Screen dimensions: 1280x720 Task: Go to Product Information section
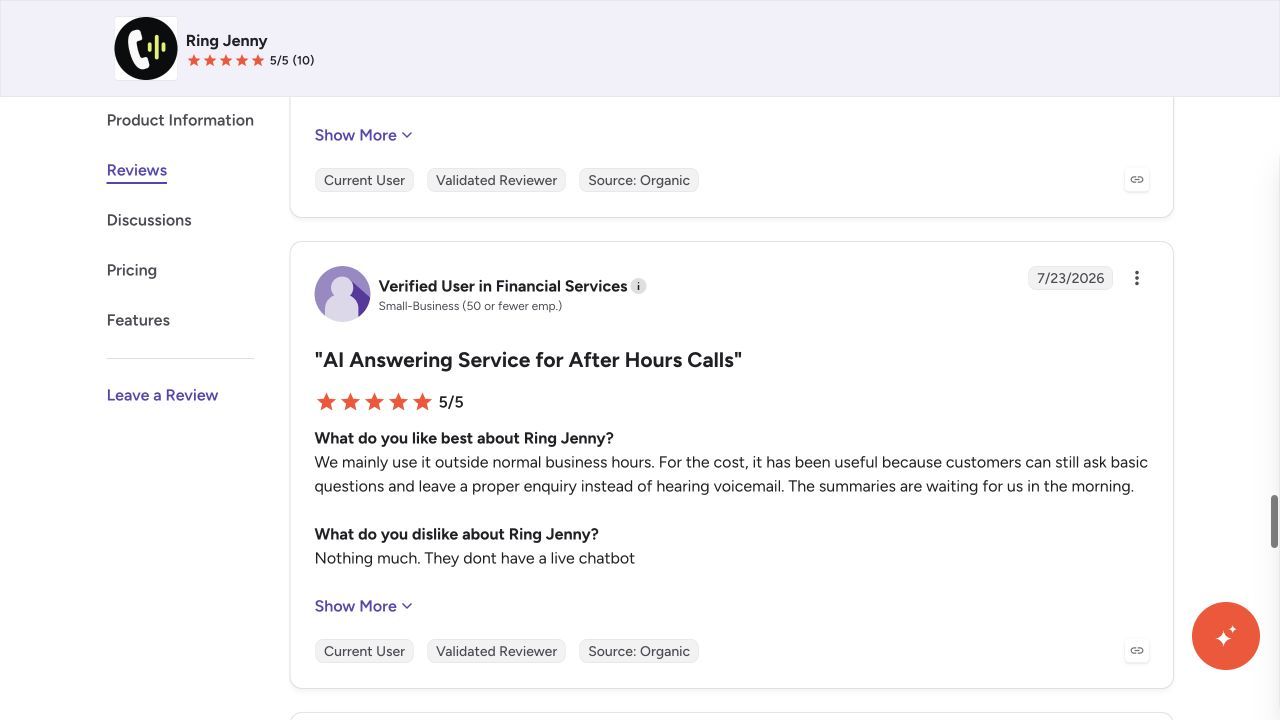(x=180, y=120)
